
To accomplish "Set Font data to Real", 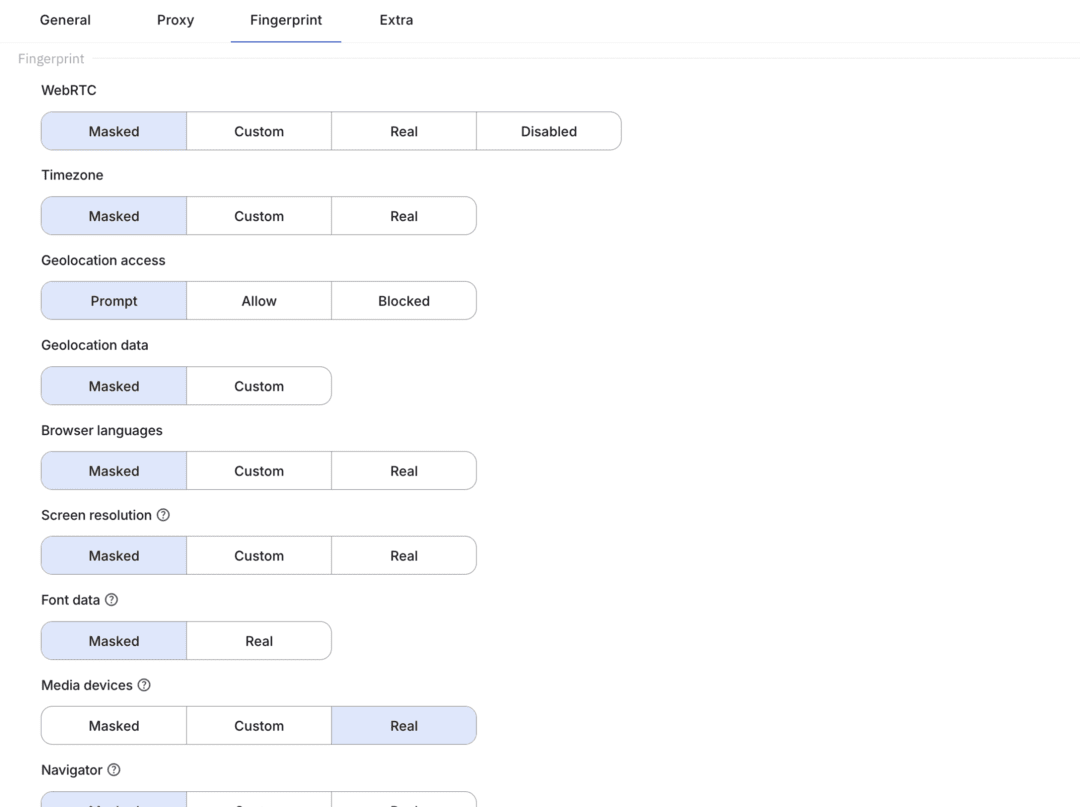I will tap(259, 641).
